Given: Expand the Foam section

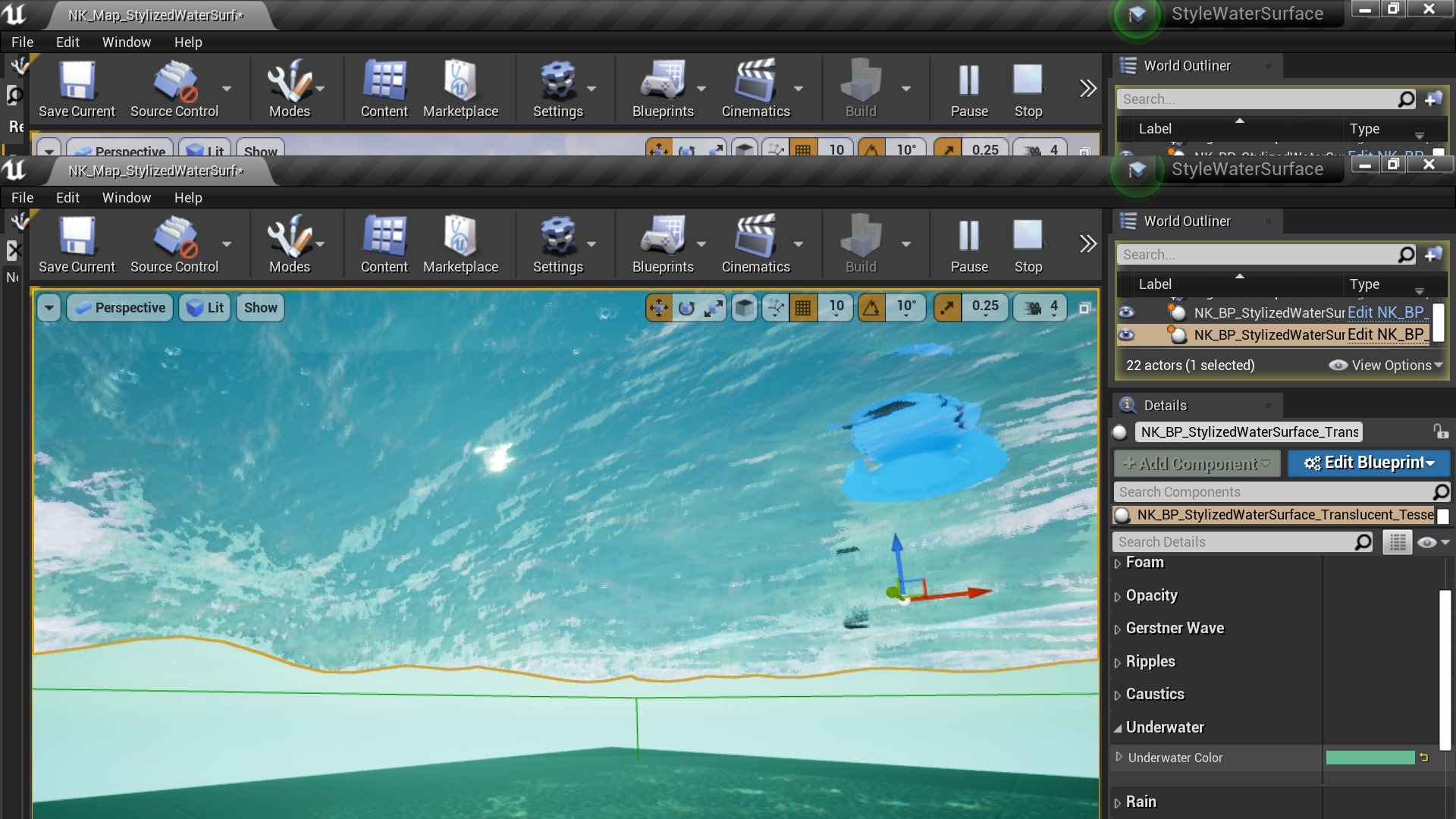Looking at the screenshot, I should point(1118,563).
